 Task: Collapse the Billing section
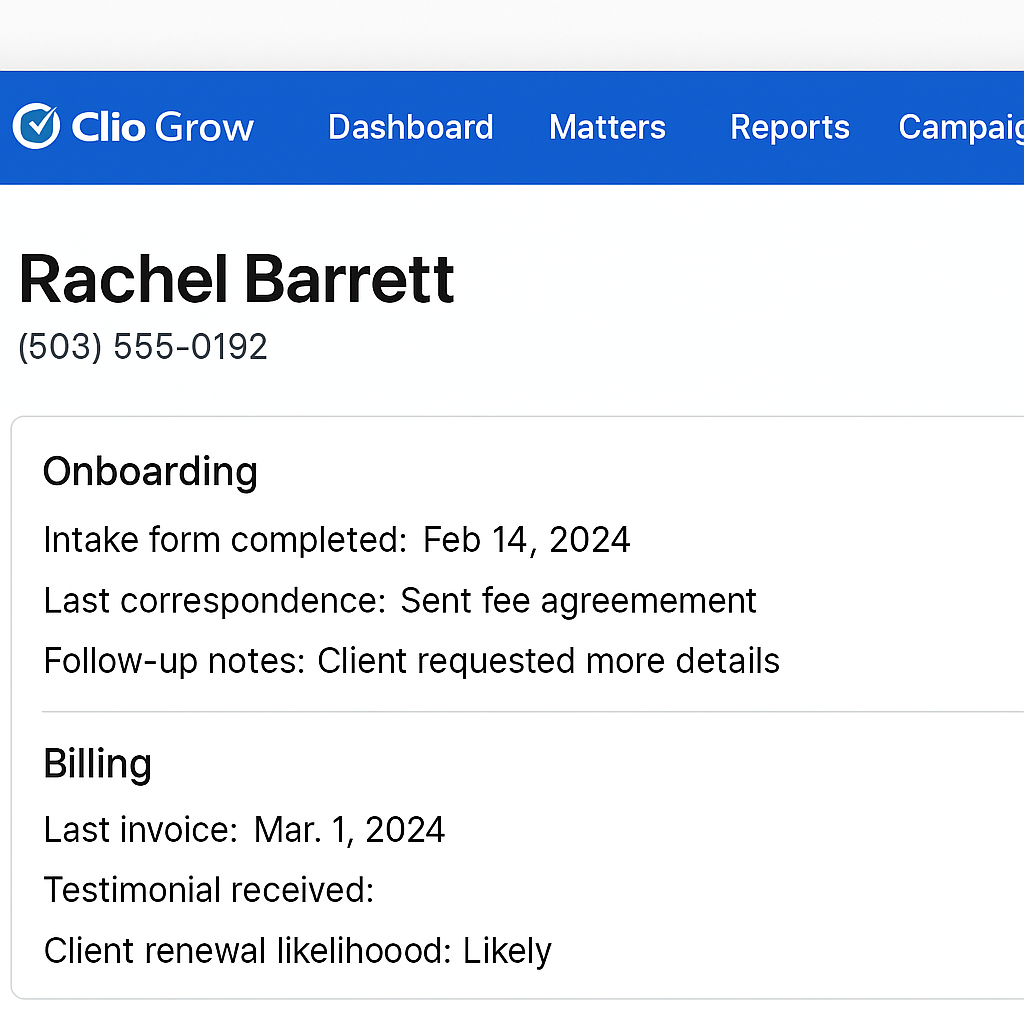tap(97, 763)
